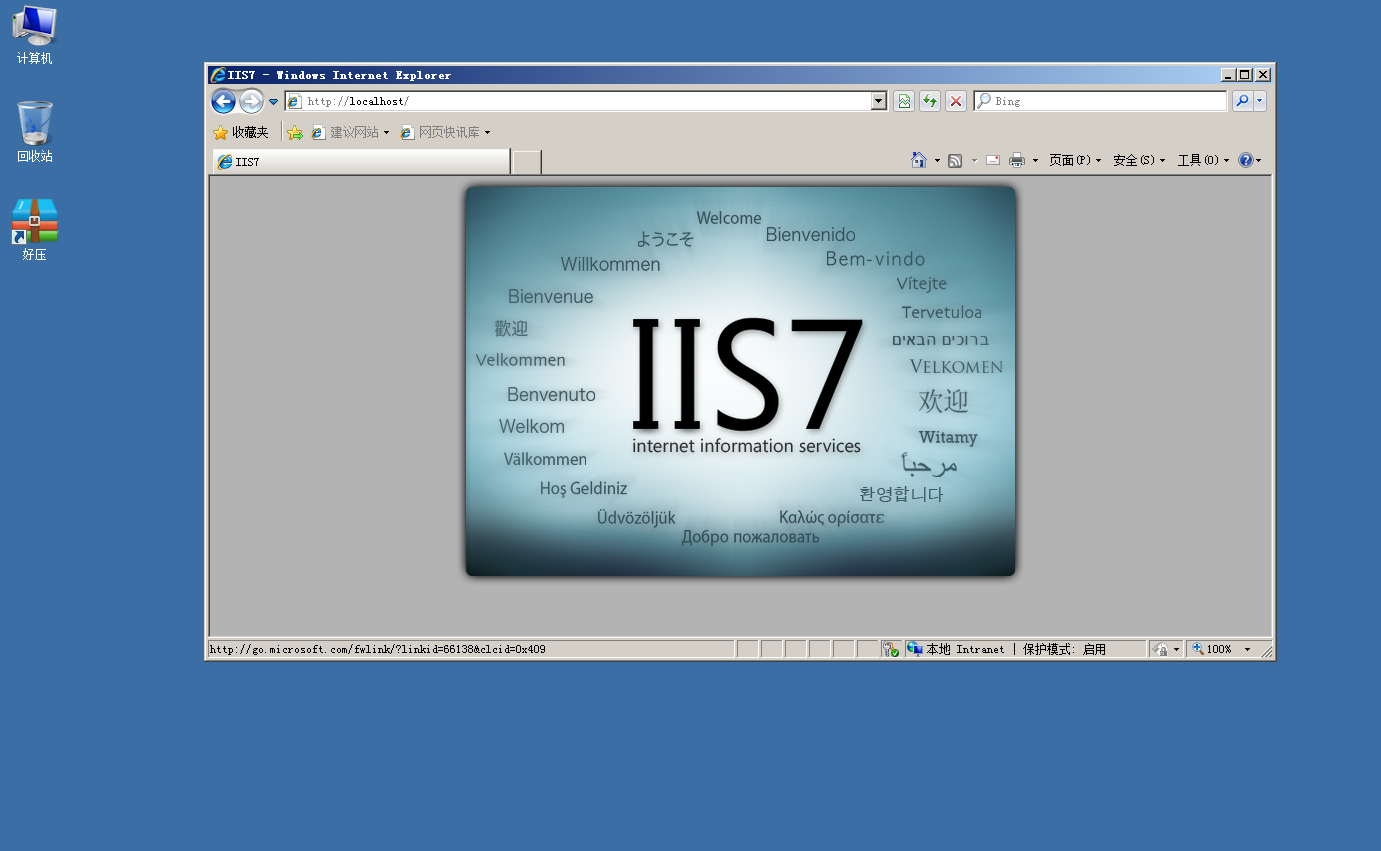The height and width of the screenshot is (851, 1381).
Task: Open the blue Help question mark icon
Action: (1245, 160)
